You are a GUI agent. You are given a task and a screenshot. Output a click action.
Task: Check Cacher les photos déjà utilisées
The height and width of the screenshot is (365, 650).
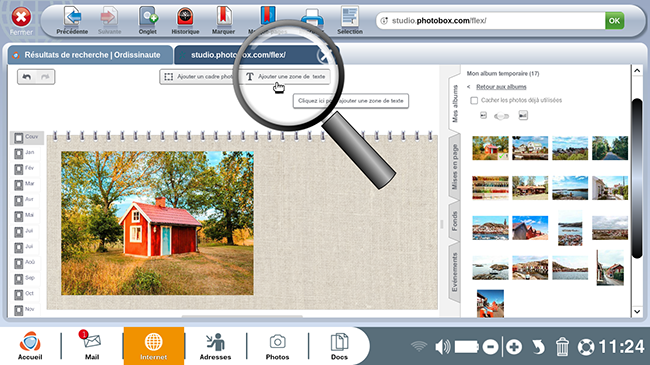point(474,100)
